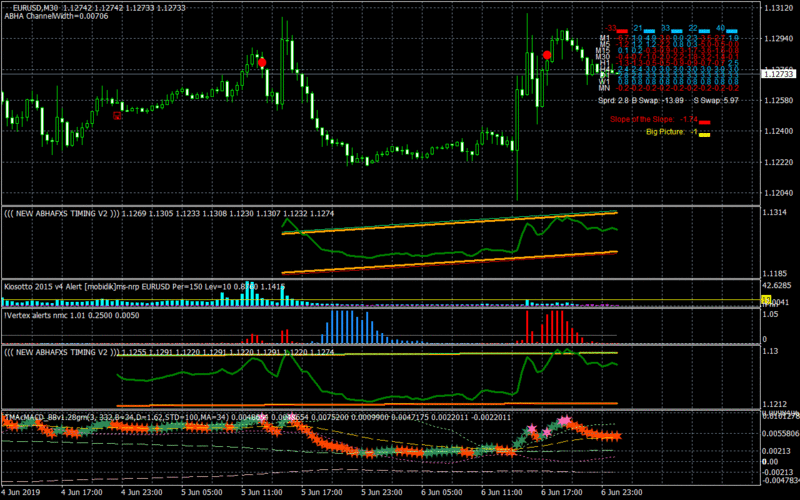This screenshot has width=800, height=500.
Task: Click the S Swap: 5.97 readout
Action: coord(716,101)
